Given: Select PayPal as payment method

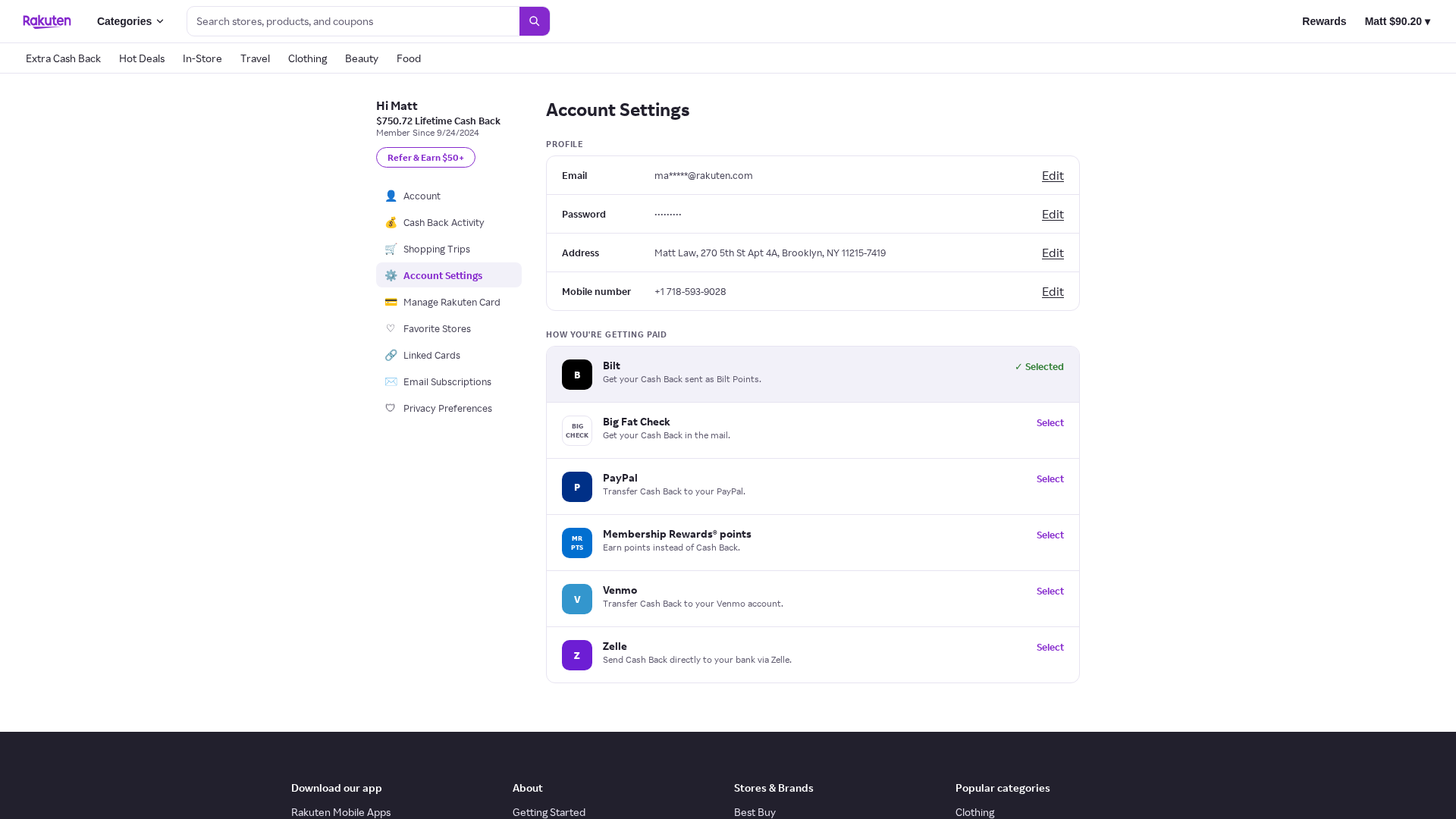Looking at the screenshot, I should coord(1050,479).
